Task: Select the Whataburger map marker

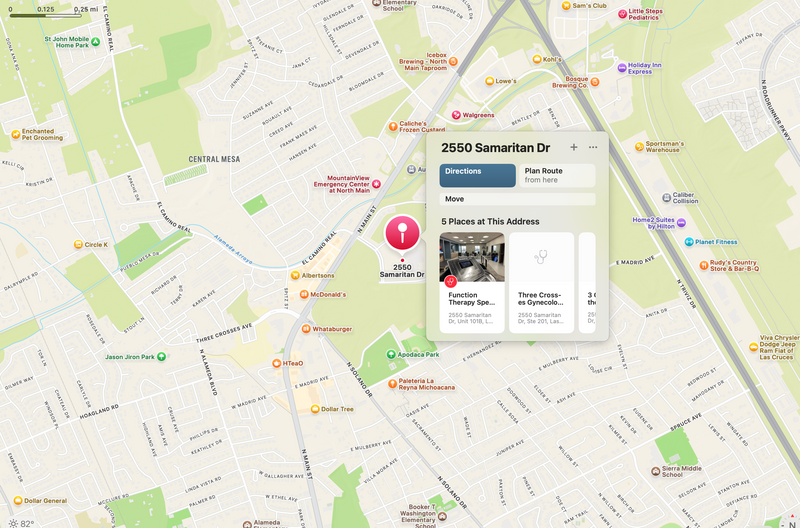Action: [306, 329]
